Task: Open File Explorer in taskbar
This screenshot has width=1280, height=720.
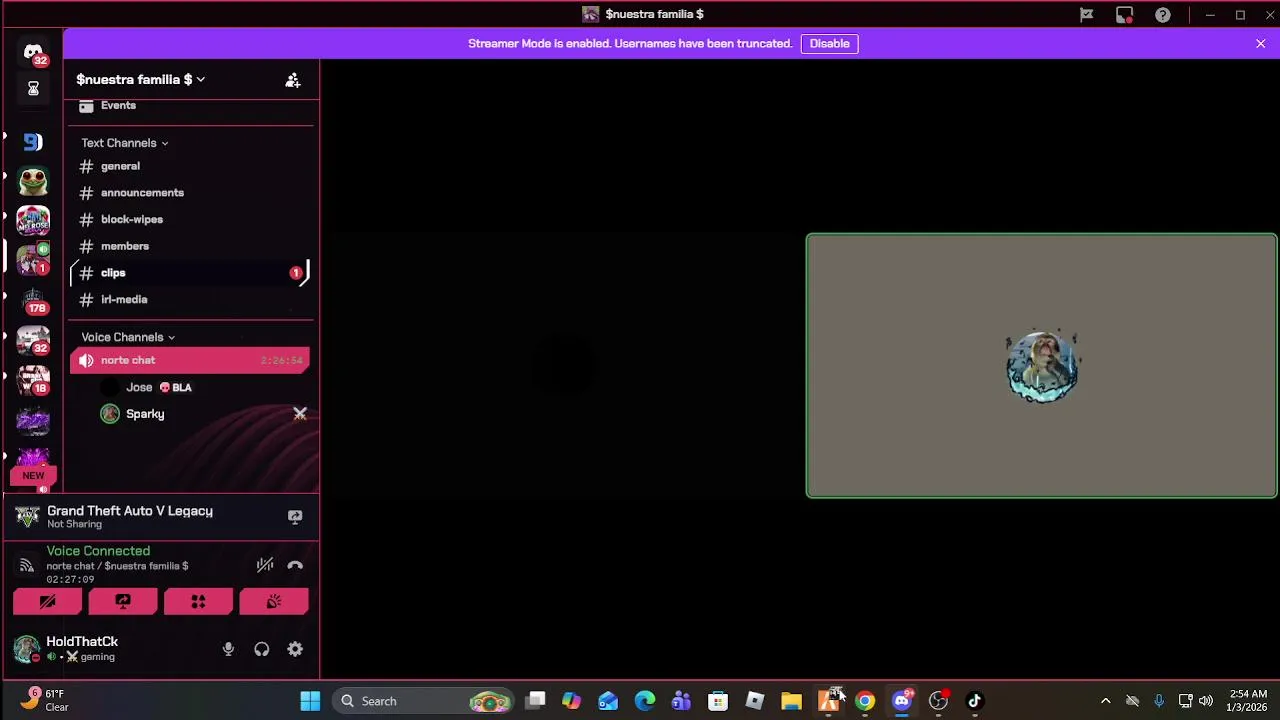Action: point(791,701)
